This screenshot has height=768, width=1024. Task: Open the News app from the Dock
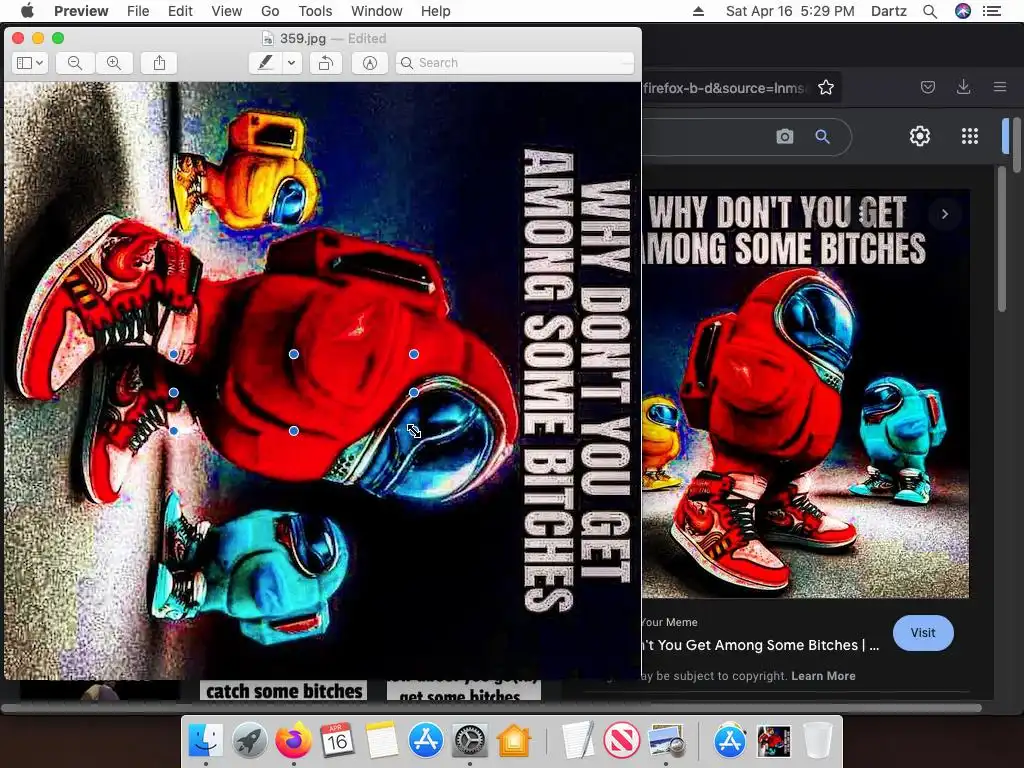(621, 741)
